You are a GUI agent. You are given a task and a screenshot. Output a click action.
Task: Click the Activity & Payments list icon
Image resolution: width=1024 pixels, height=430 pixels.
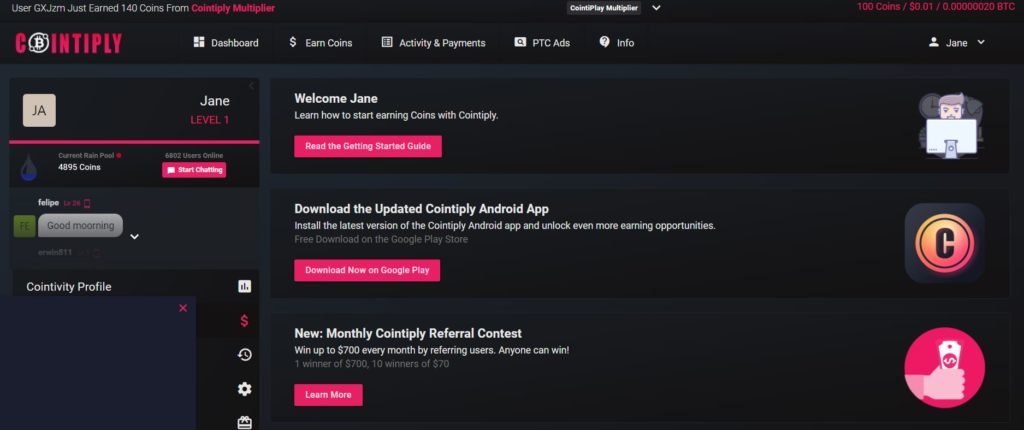(387, 42)
